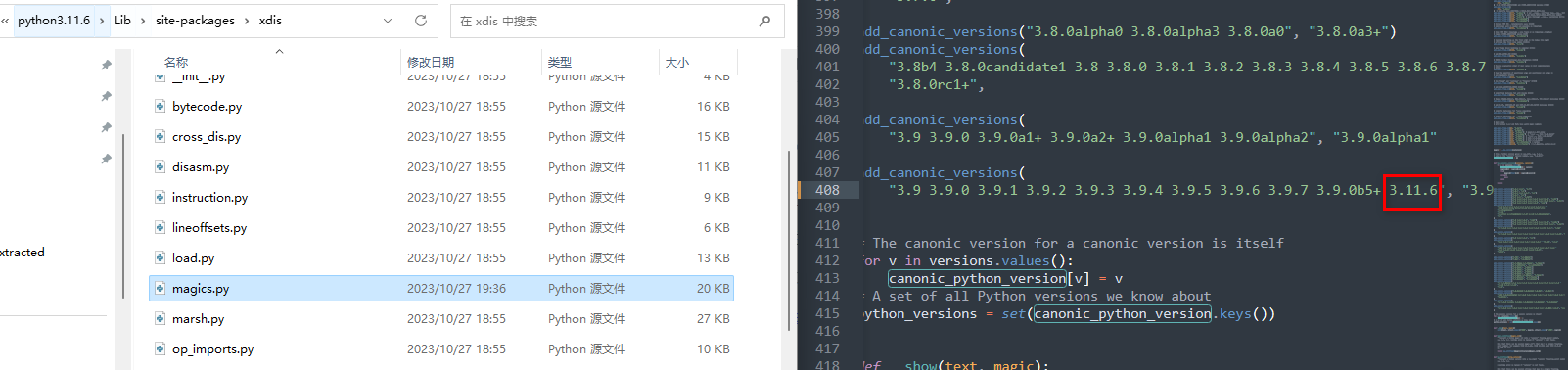Click the magics.py file icon
Image resolution: width=1568 pixels, height=370 pixels.
click(x=160, y=288)
